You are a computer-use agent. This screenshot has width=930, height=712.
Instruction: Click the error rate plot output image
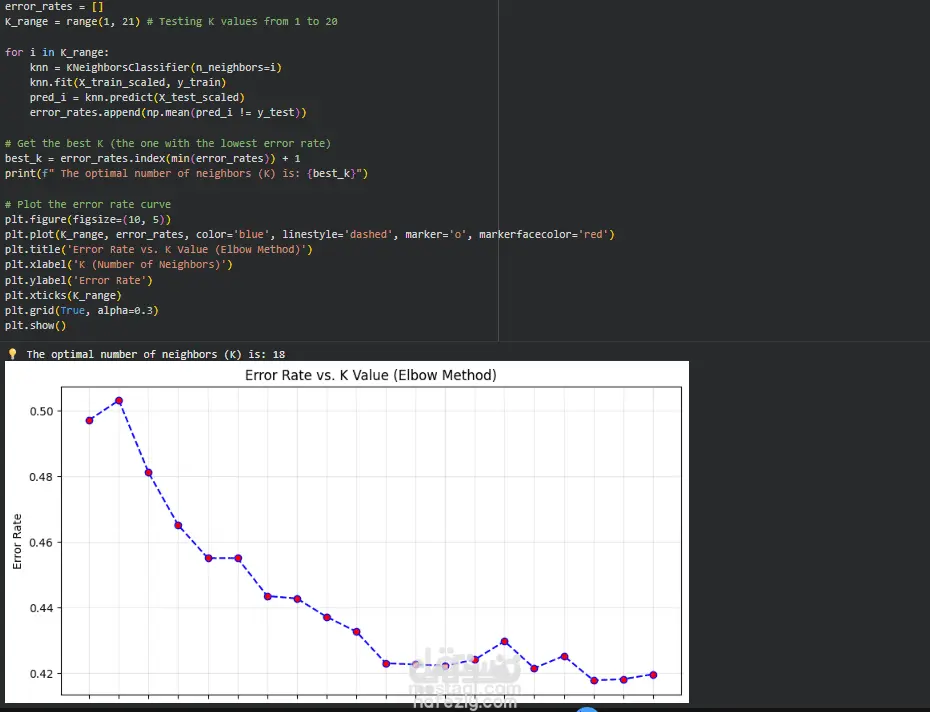click(347, 532)
